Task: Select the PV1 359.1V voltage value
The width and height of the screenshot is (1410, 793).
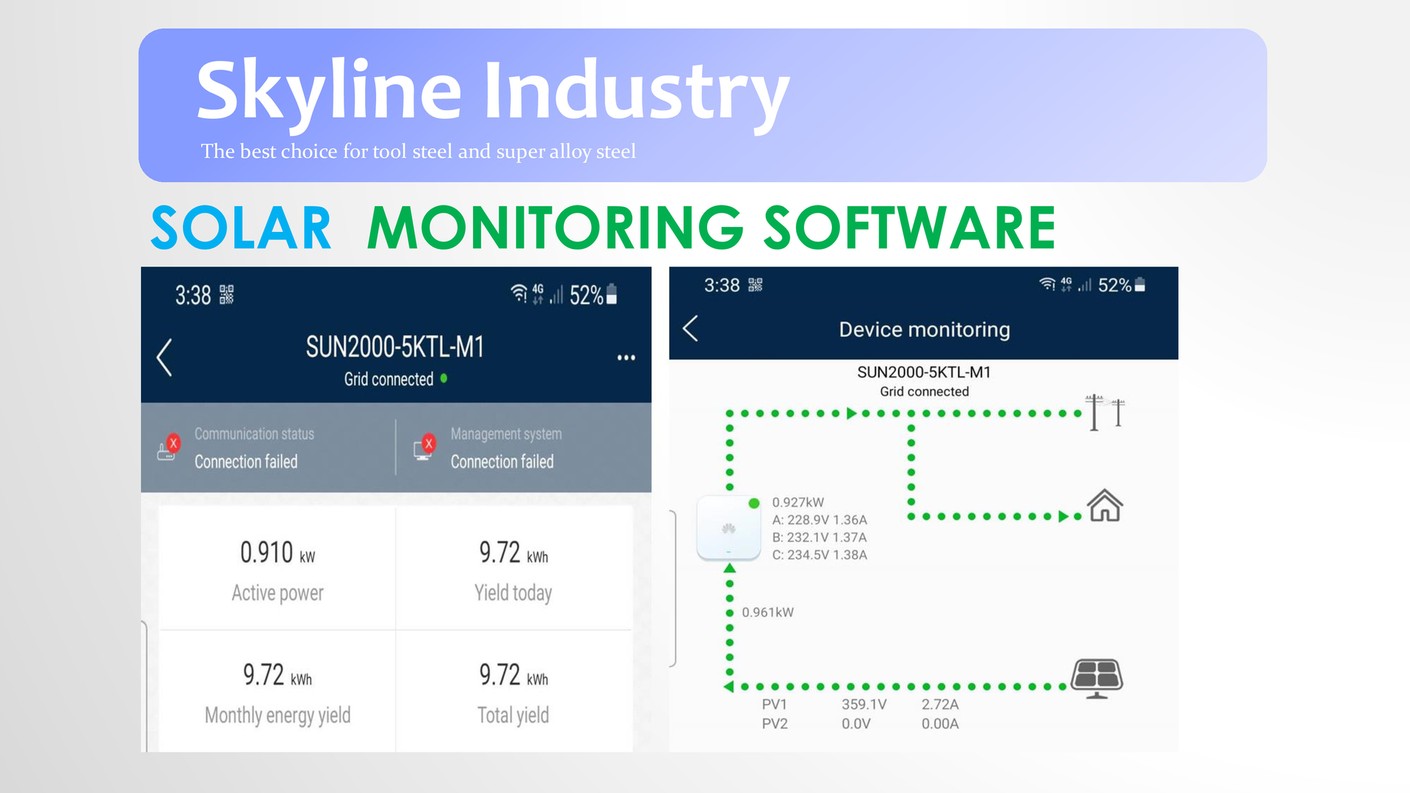Action: pyautogui.click(x=864, y=704)
